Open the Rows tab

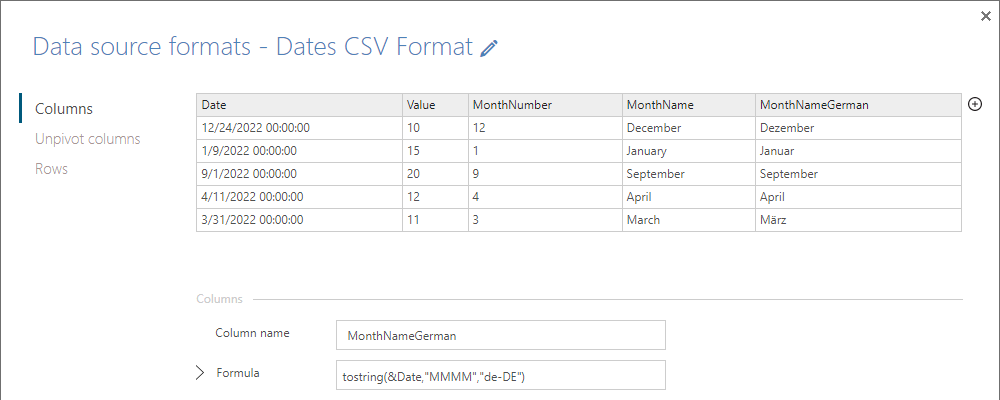click(x=51, y=169)
